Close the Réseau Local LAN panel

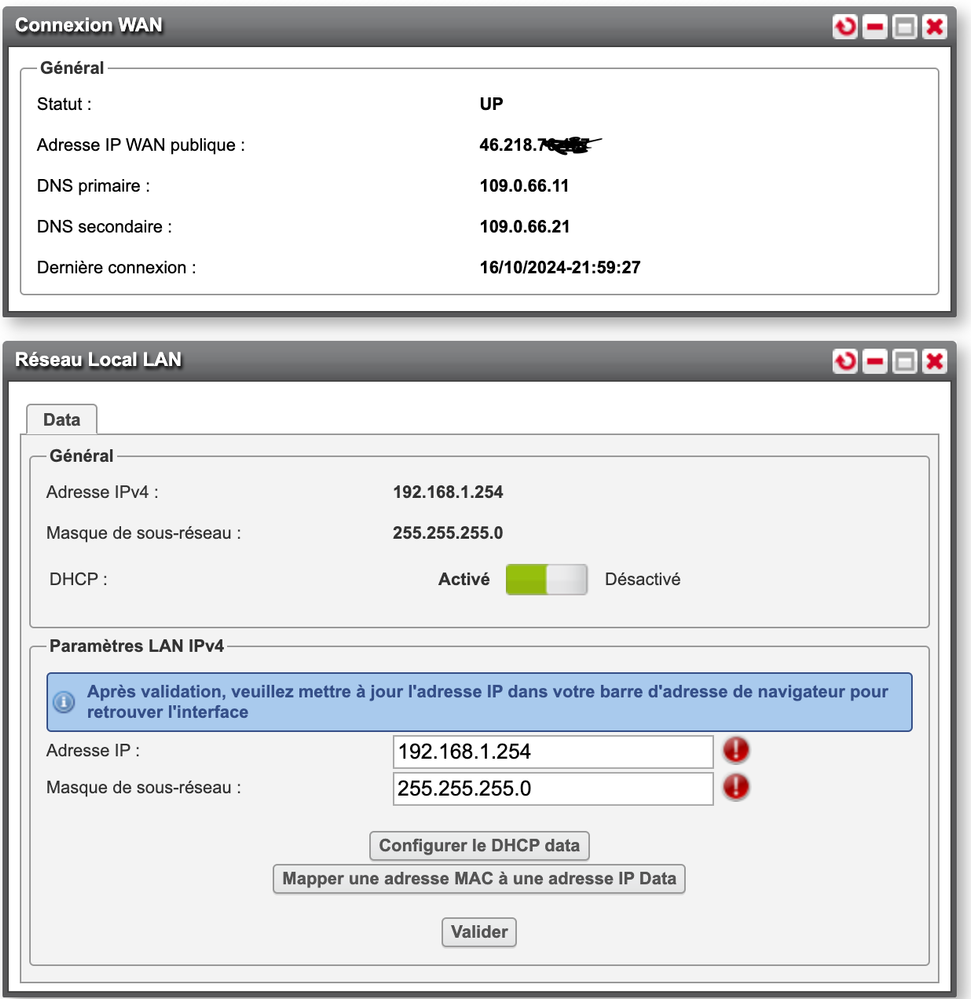click(934, 360)
